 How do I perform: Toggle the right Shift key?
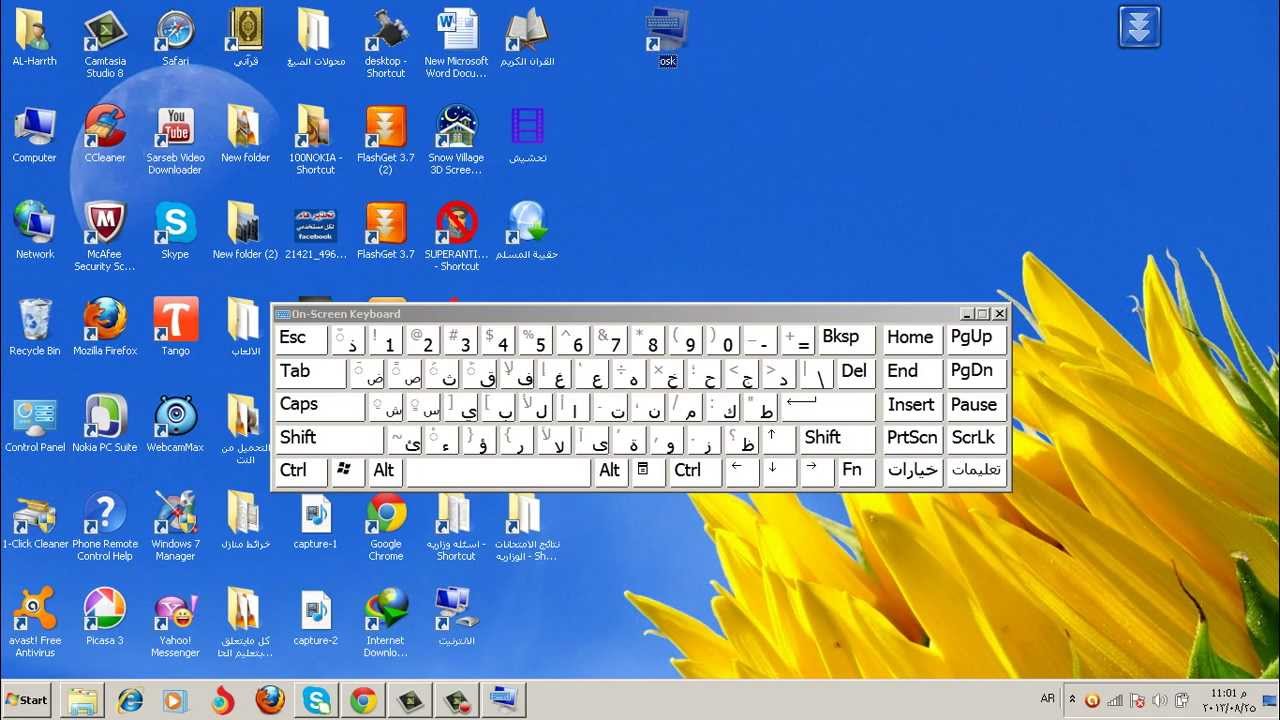pyautogui.click(x=838, y=438)
